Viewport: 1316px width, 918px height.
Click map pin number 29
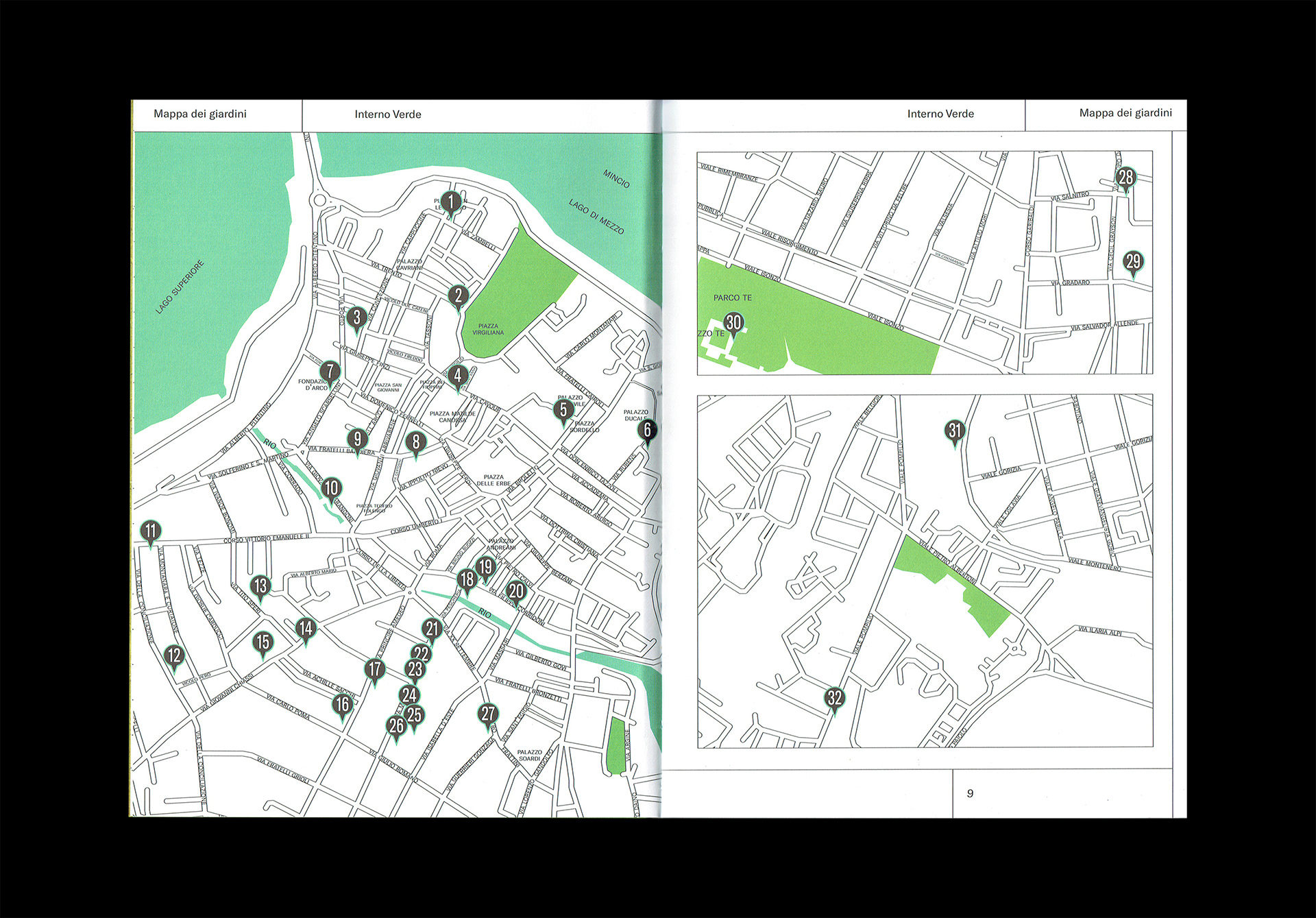[1133, 261]
